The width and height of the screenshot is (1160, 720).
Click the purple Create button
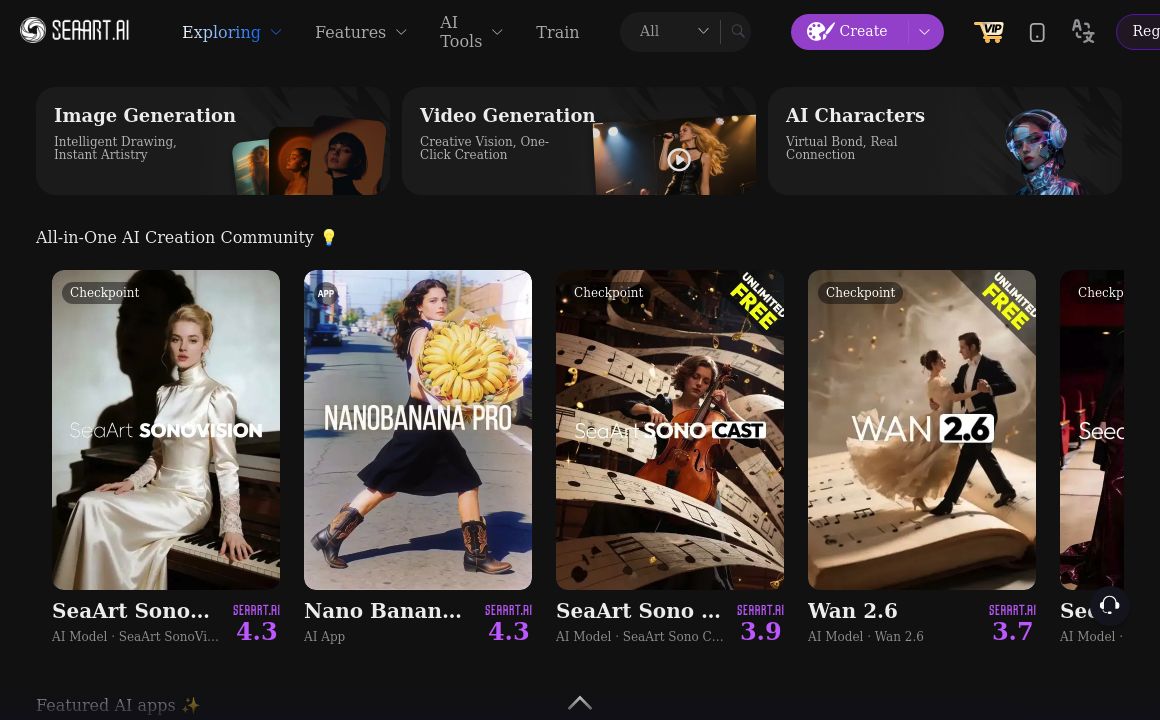[851, 32]
